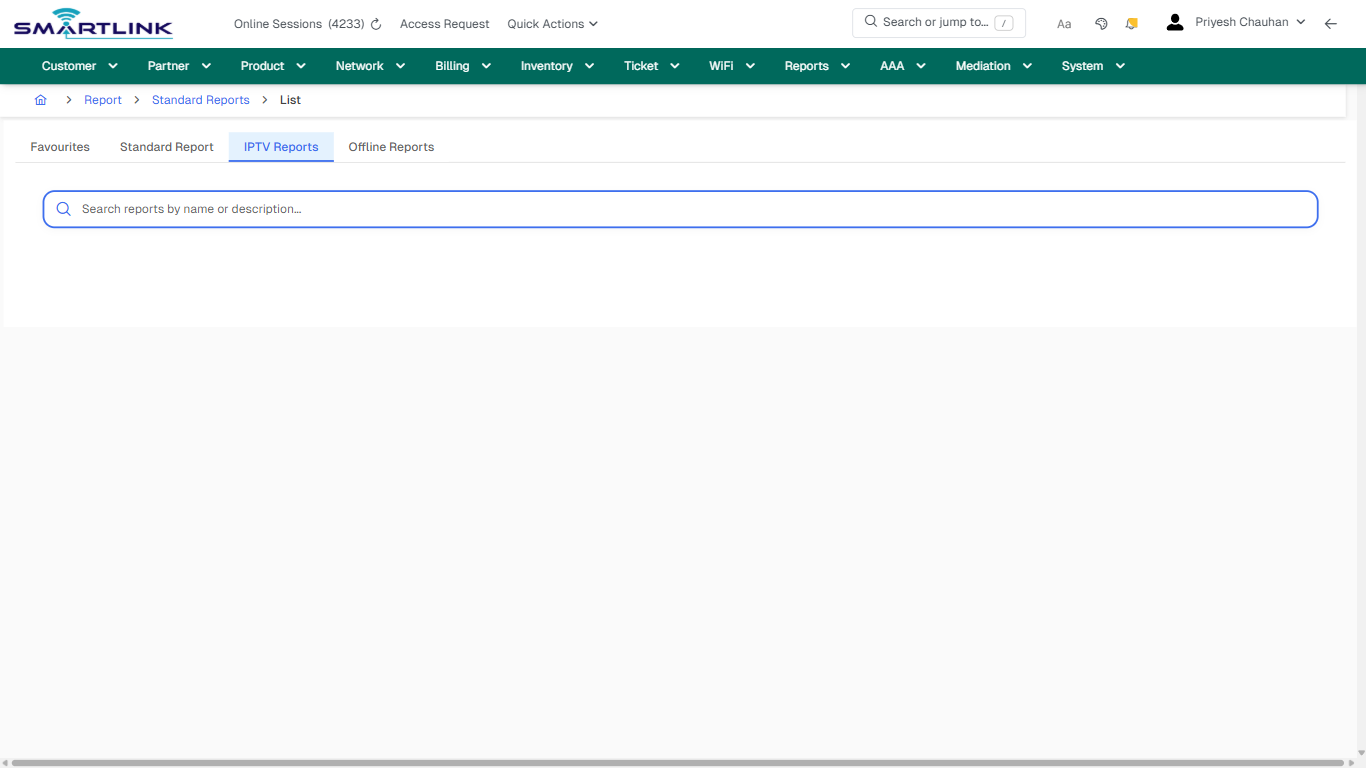Switch to the Offline Reports tab
The image size is (1366, 768).
pos(391,146)
